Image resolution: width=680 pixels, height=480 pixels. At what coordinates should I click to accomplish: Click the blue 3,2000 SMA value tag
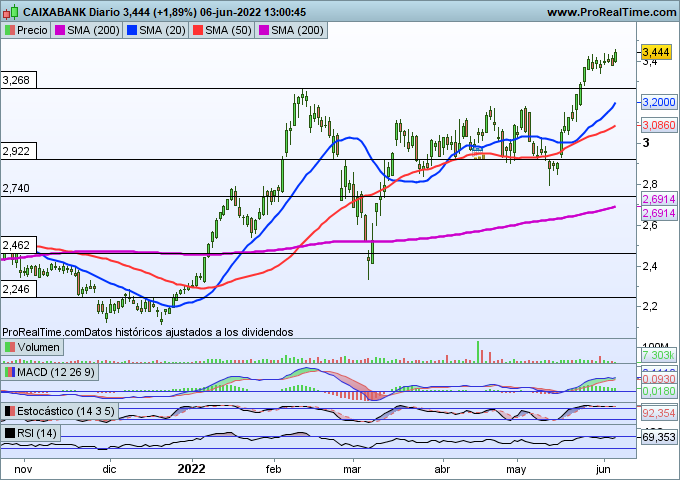659,102
